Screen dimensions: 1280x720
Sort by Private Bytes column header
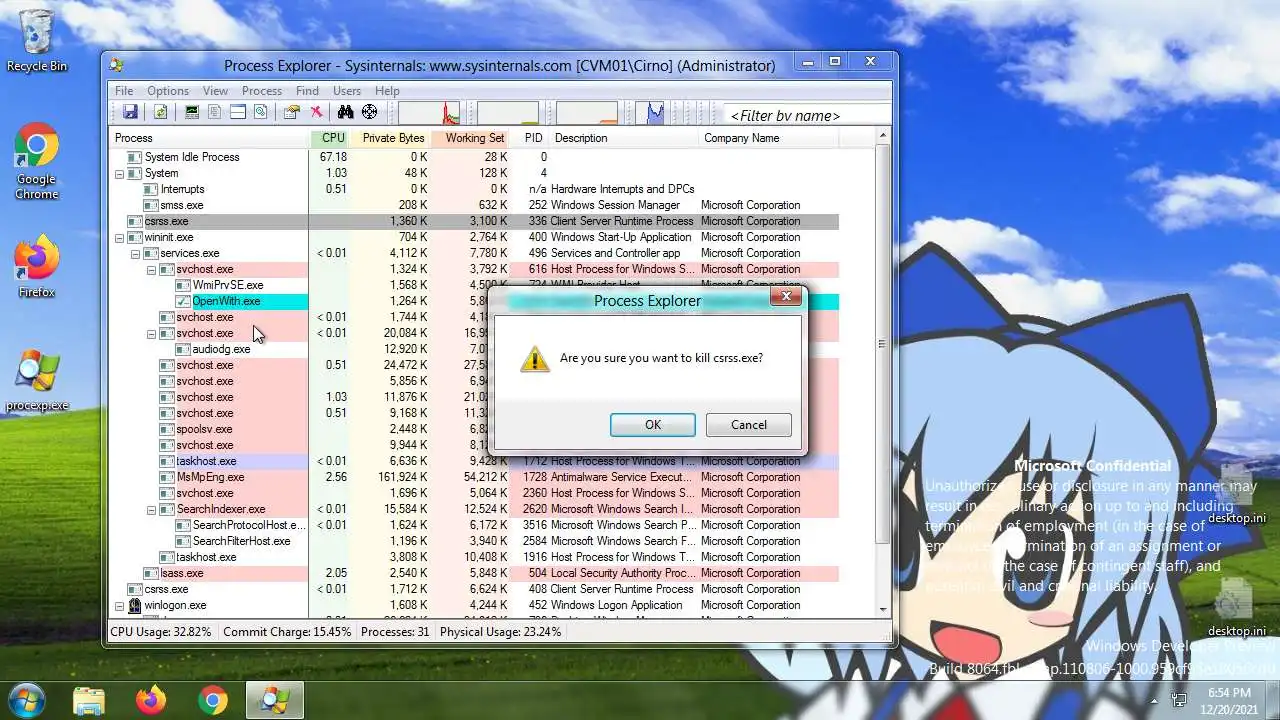tap(391, 138)
